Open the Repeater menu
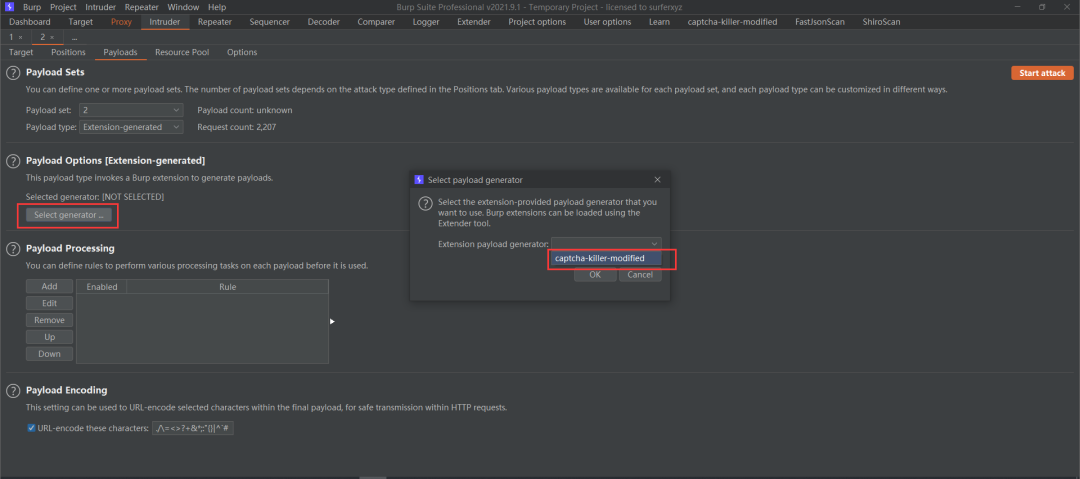Viewport: 1080px width, 479px height. (141, 7)
